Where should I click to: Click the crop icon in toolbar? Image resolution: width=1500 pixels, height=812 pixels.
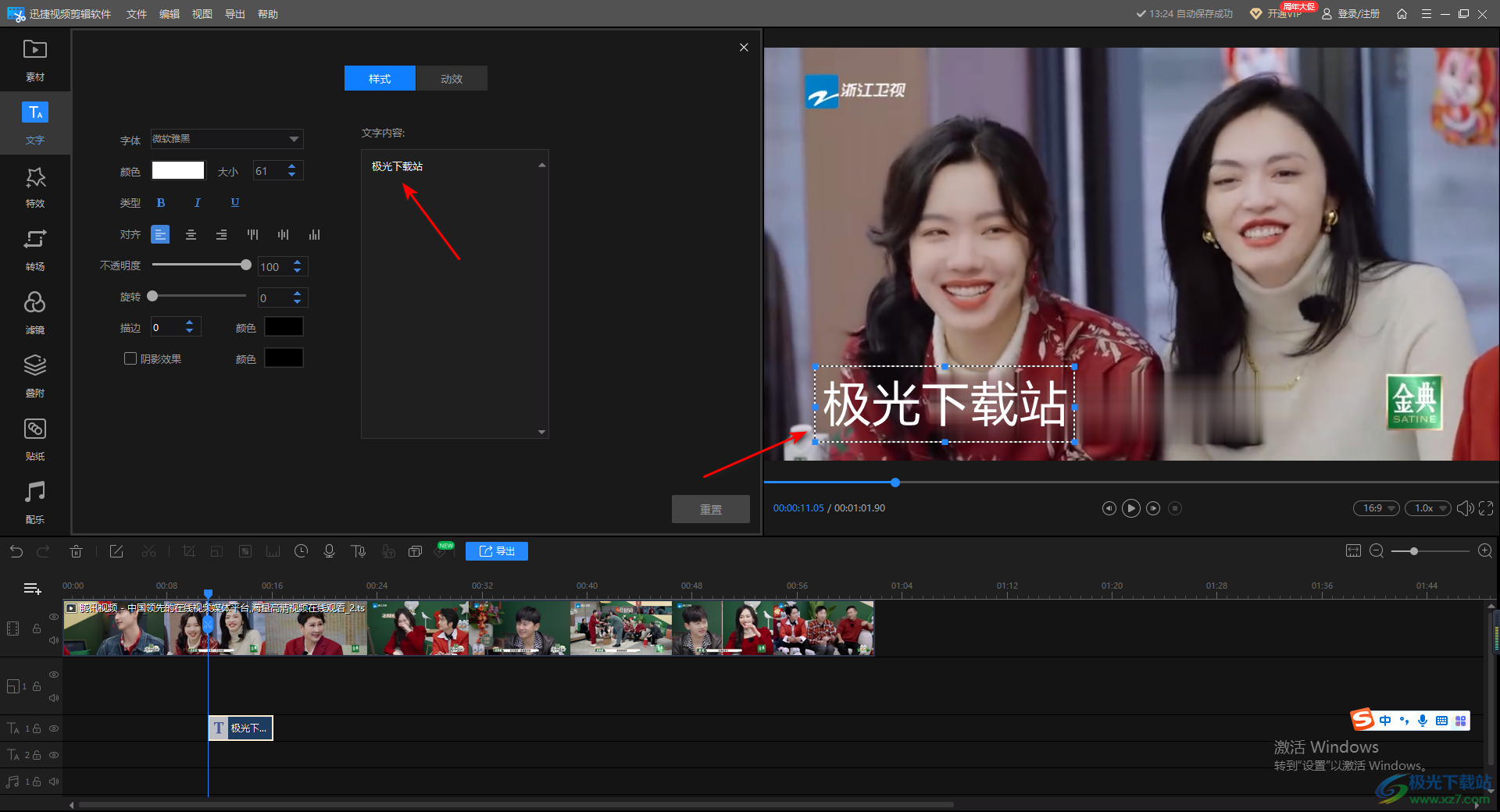pyautogui.click(x=188, y=551)
